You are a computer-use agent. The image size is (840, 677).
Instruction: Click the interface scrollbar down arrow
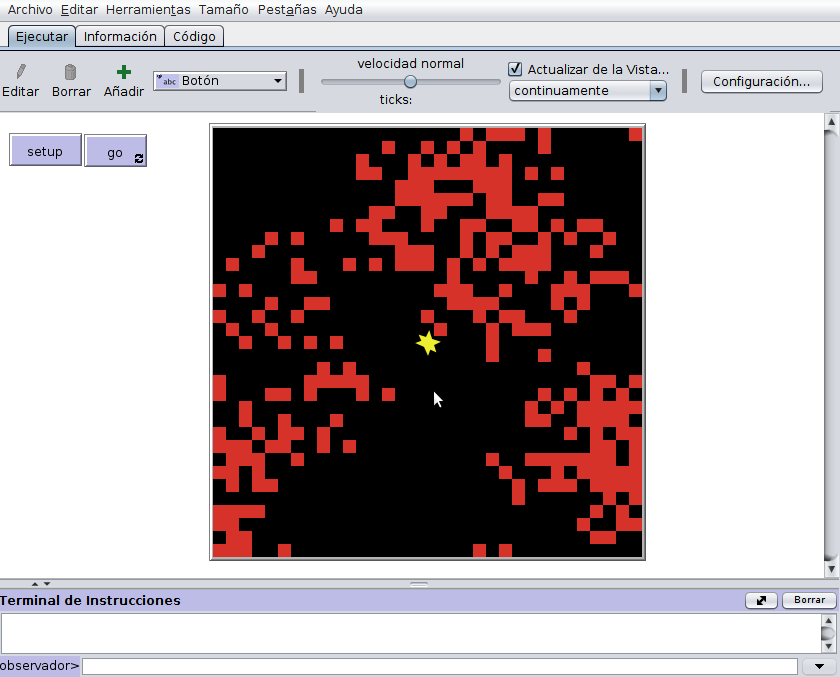[x=831, y=569]
